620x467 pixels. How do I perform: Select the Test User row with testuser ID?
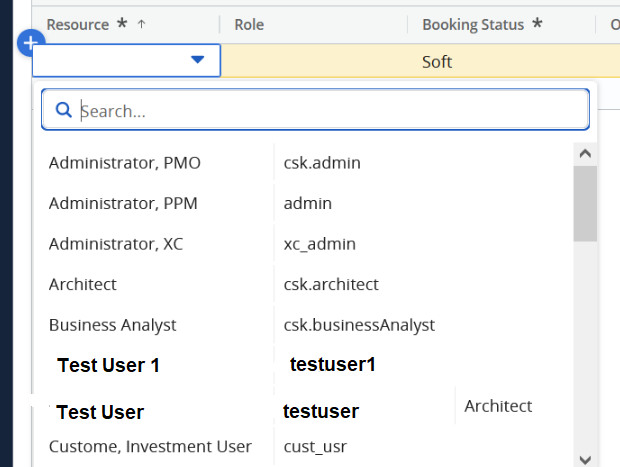tap(100, 412)
